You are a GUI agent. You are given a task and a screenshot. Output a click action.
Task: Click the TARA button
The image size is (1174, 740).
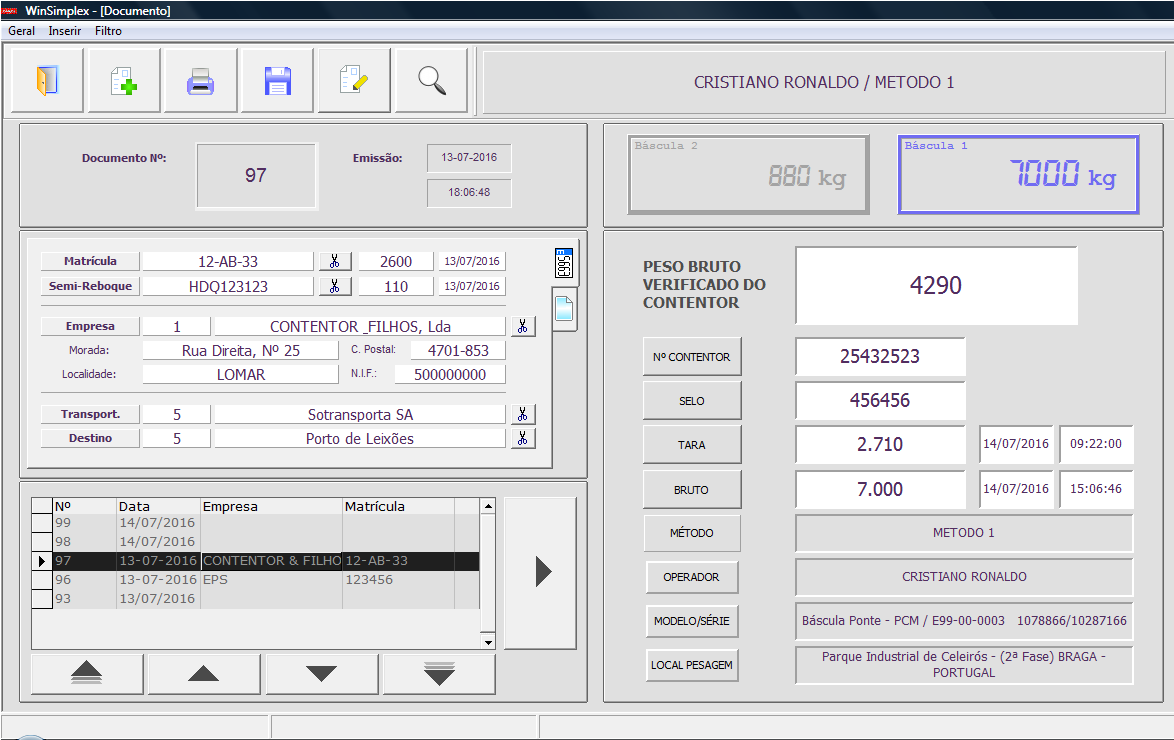[692, 445]
